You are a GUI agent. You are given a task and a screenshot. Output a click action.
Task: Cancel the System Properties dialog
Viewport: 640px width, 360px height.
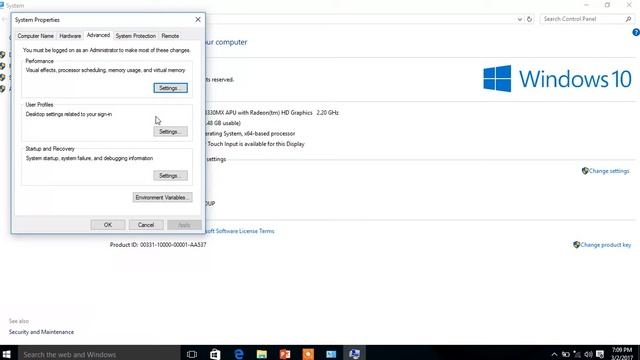point(146,225)
